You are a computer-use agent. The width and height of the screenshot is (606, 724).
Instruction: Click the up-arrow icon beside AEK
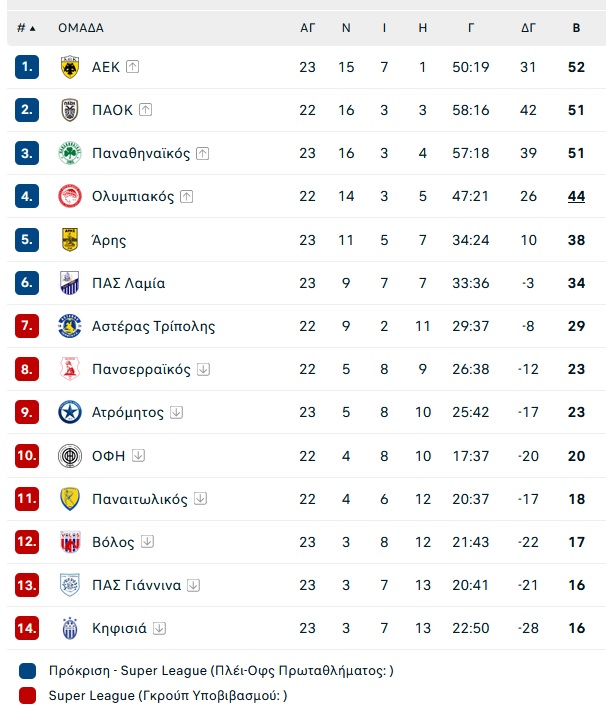point(133,67)
